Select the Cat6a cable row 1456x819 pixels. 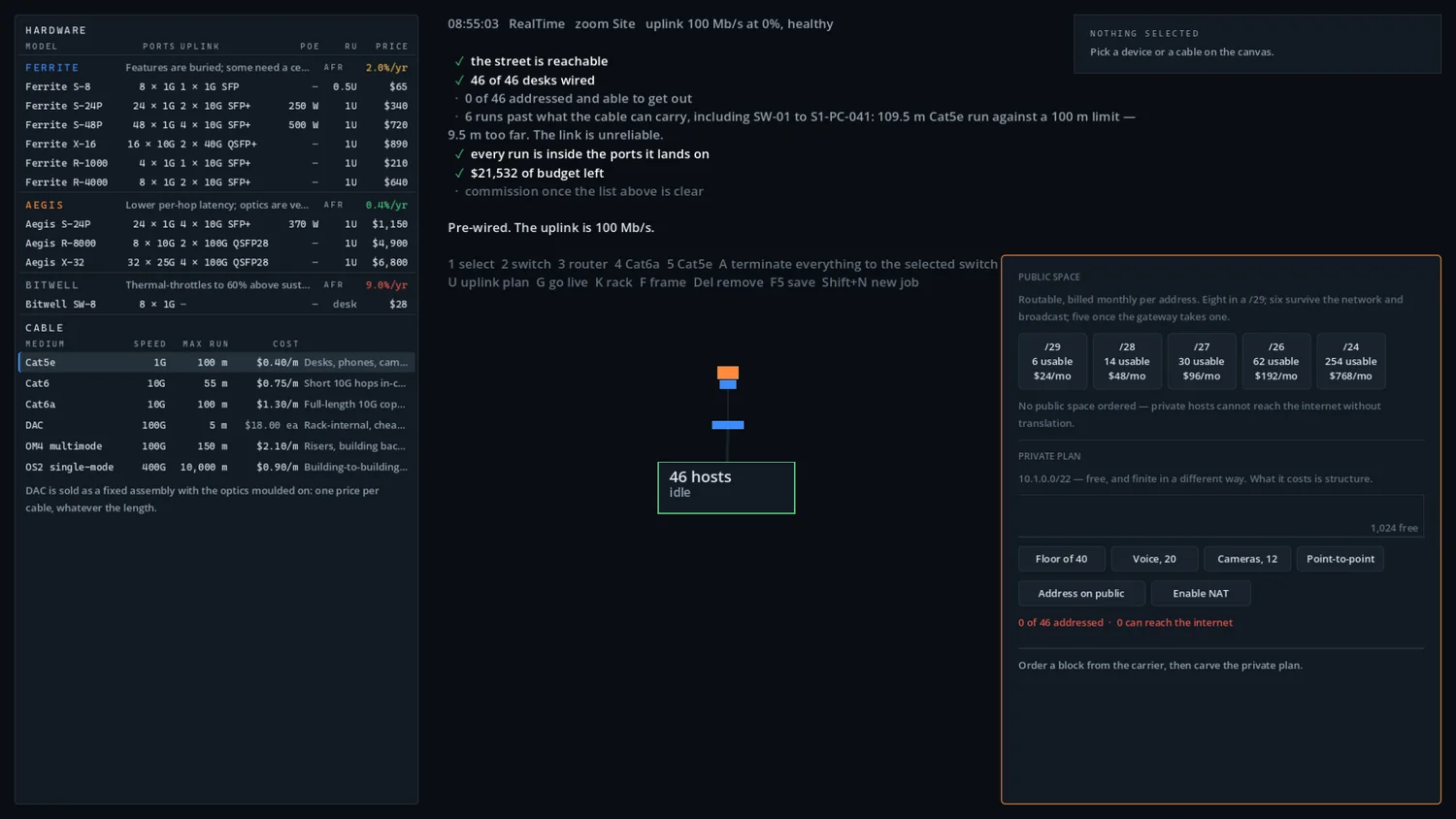216,404
